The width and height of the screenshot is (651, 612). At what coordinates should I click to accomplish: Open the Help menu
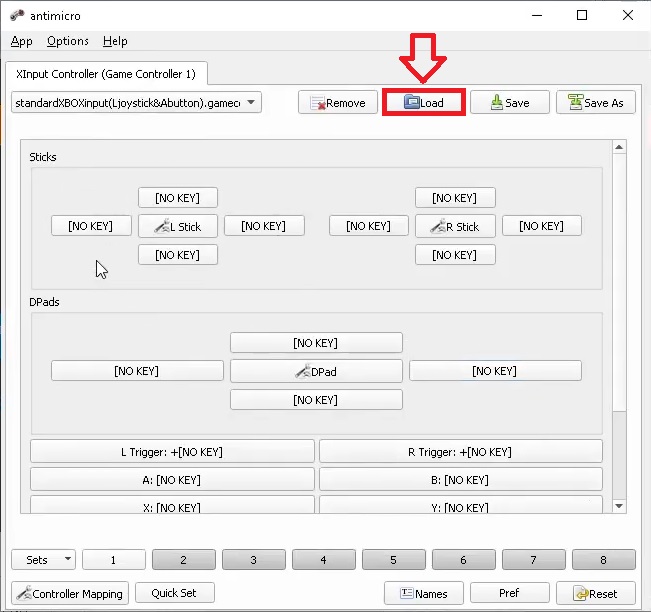[115, 41]
